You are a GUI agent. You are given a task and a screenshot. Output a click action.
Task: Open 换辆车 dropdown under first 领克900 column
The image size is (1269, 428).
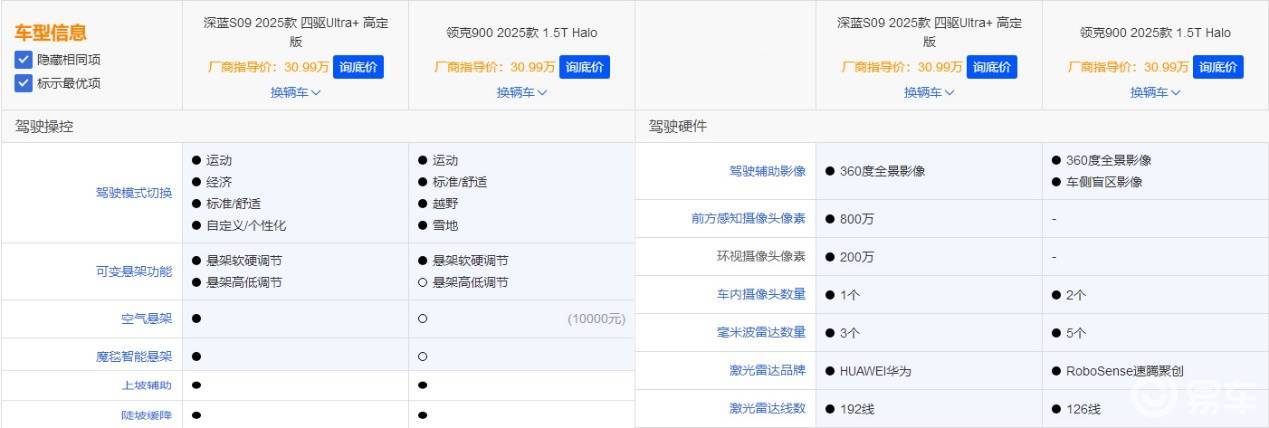point(522,92)
